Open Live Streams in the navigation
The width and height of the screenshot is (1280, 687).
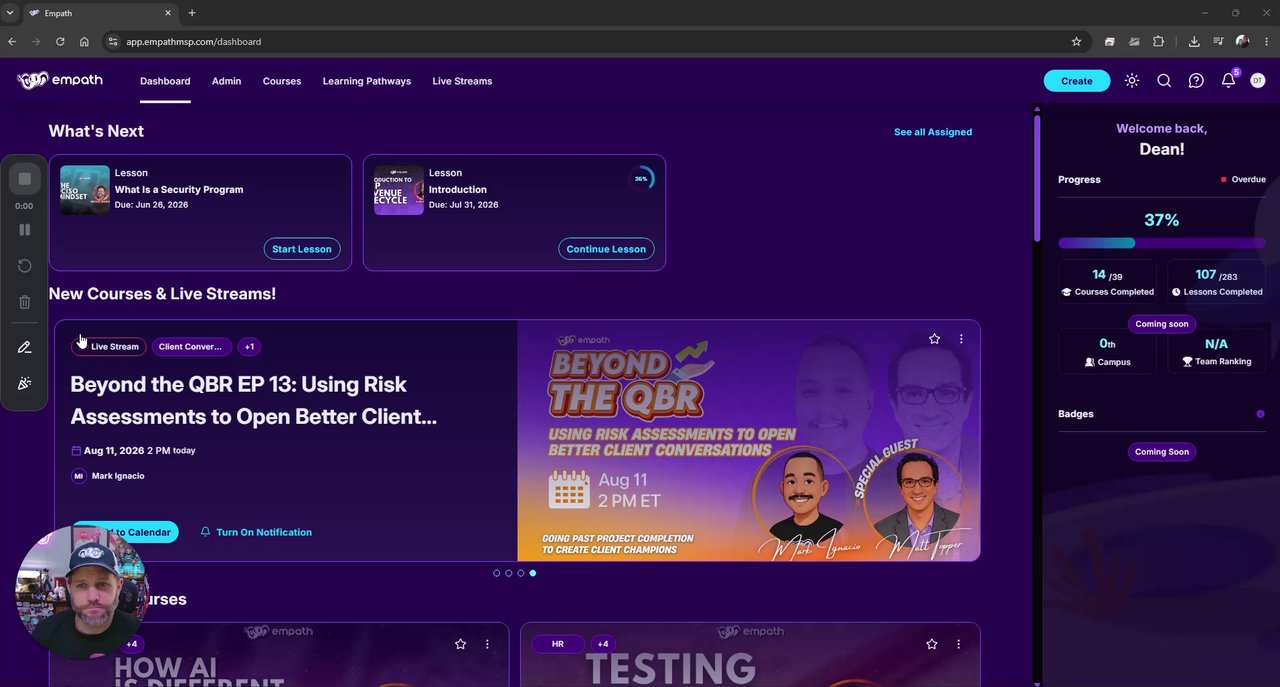[462, 81]
